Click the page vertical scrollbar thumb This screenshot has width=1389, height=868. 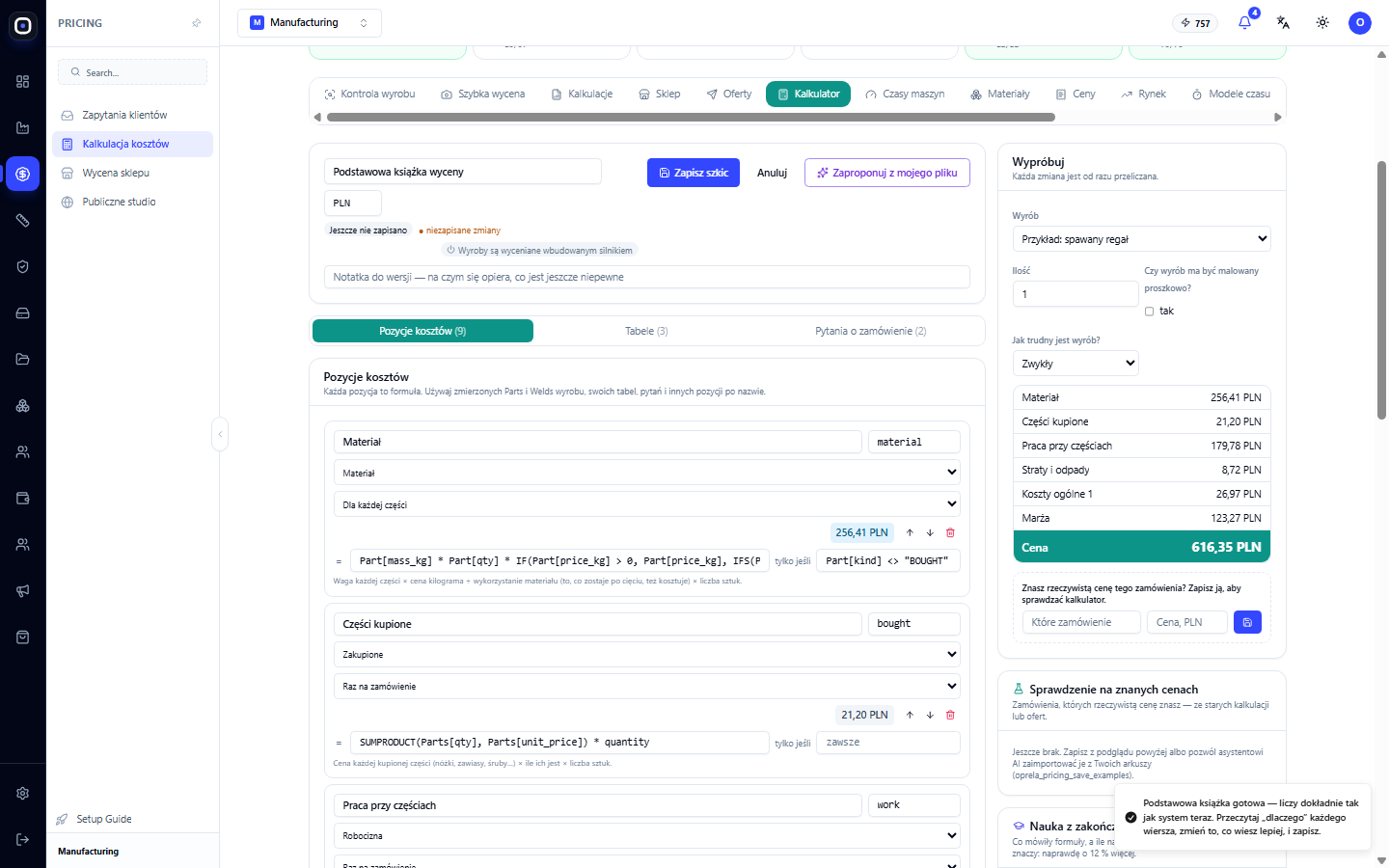[1381, 289]
